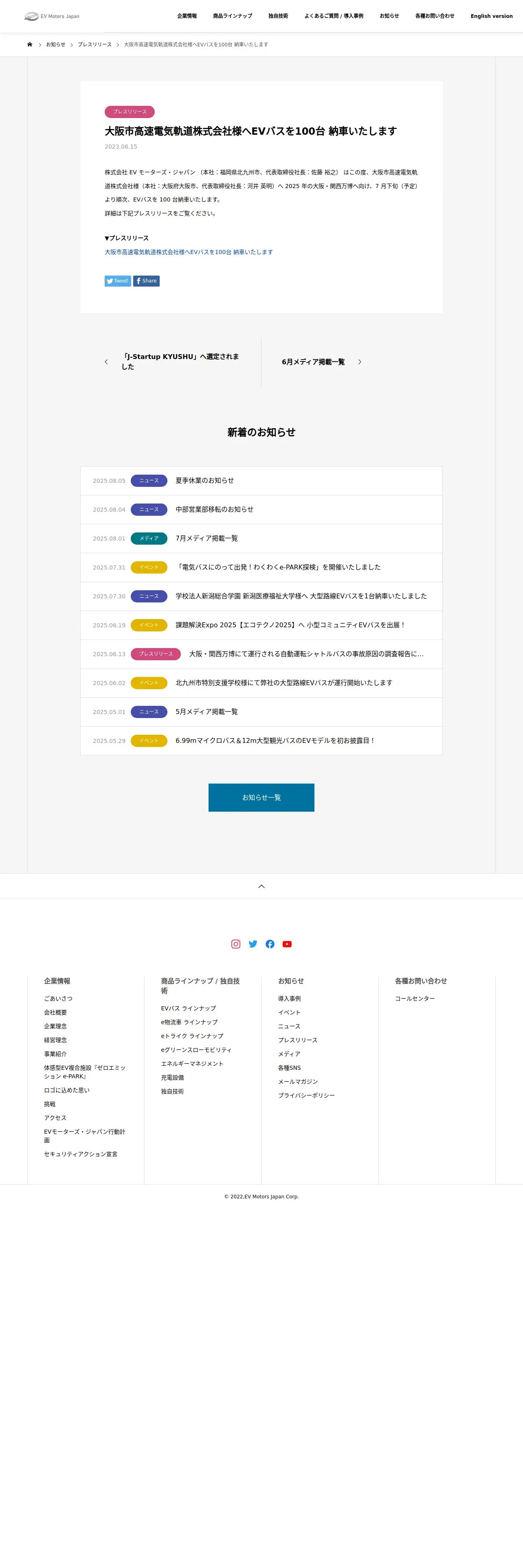Open 事業紹介 footer link
This screenshot has width=523, height=1568.
pos(55,1054)
